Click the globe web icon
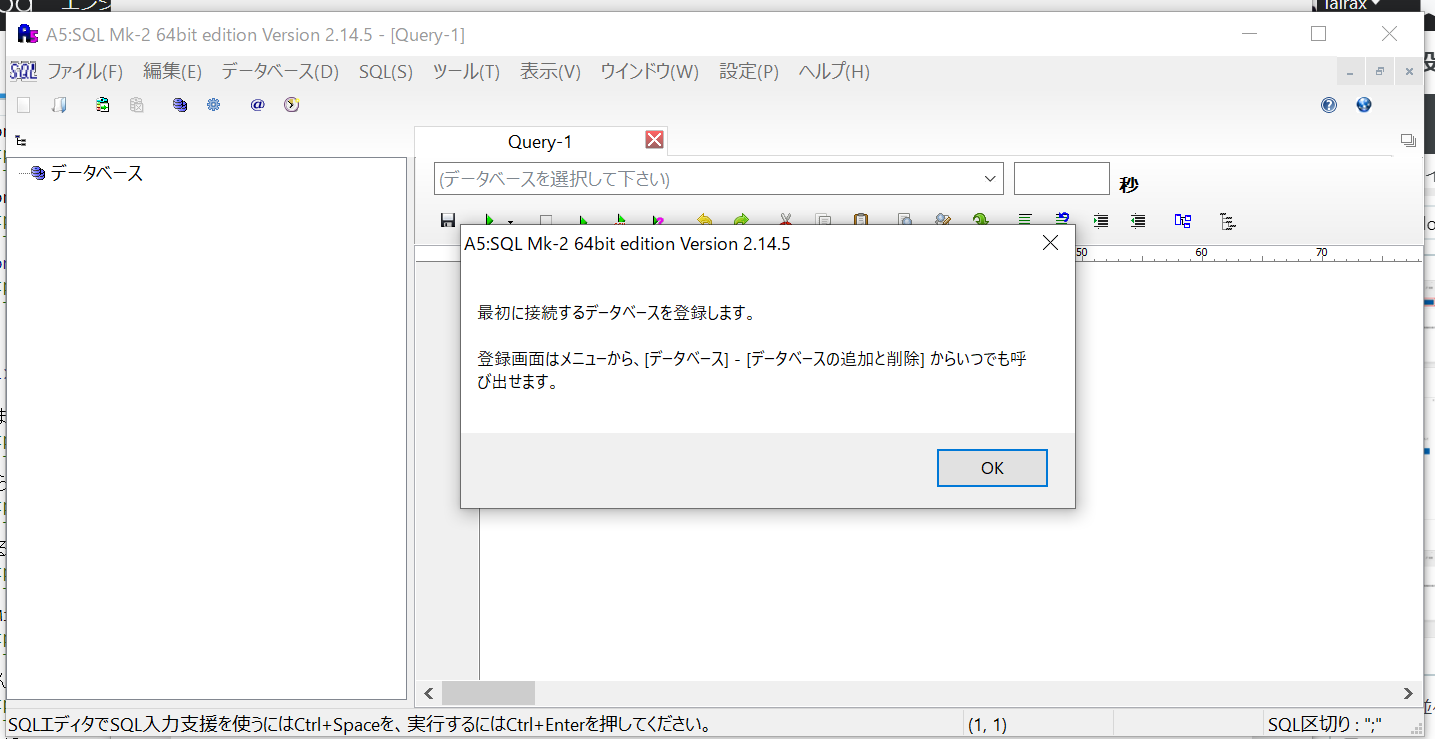Screen dimensions: 1435x739 pos(1364,105)
